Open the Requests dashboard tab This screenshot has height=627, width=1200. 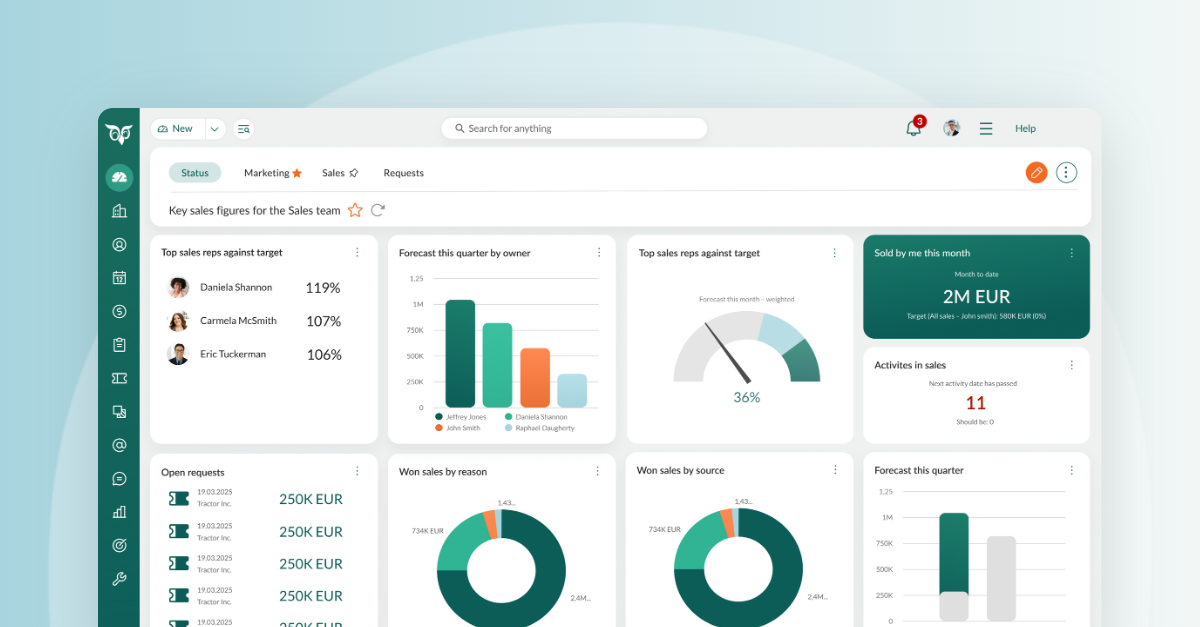point(403,172)
